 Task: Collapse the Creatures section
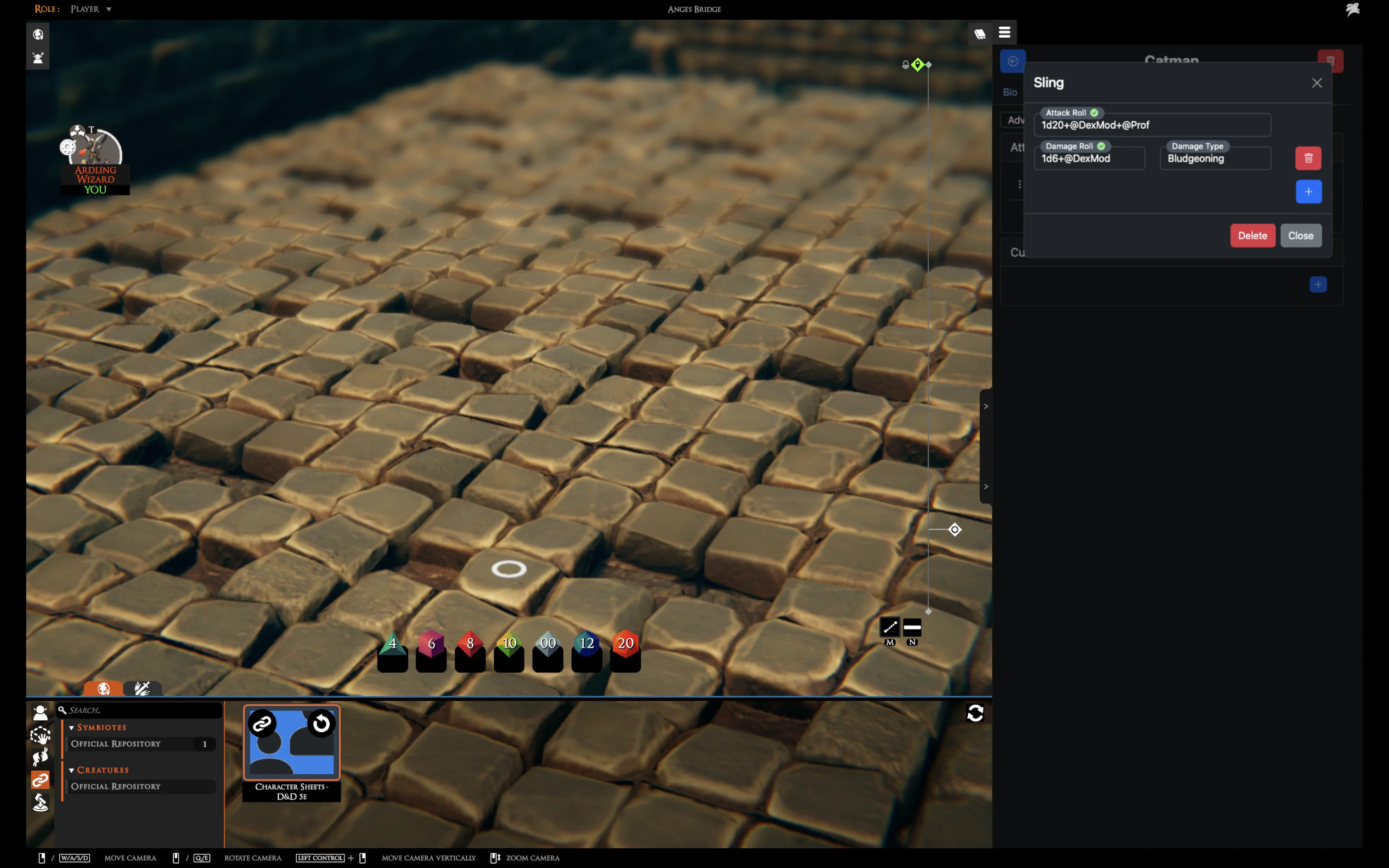(72, 770)
